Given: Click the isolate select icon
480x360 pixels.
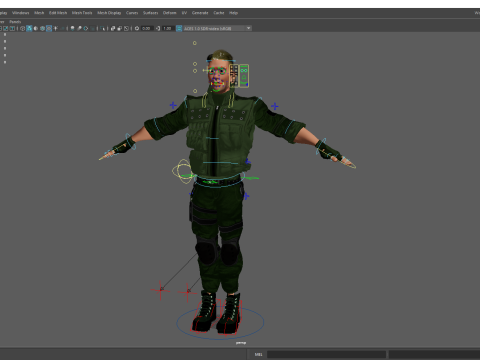Looking at the screenshot, I should (x=102, y=28).
